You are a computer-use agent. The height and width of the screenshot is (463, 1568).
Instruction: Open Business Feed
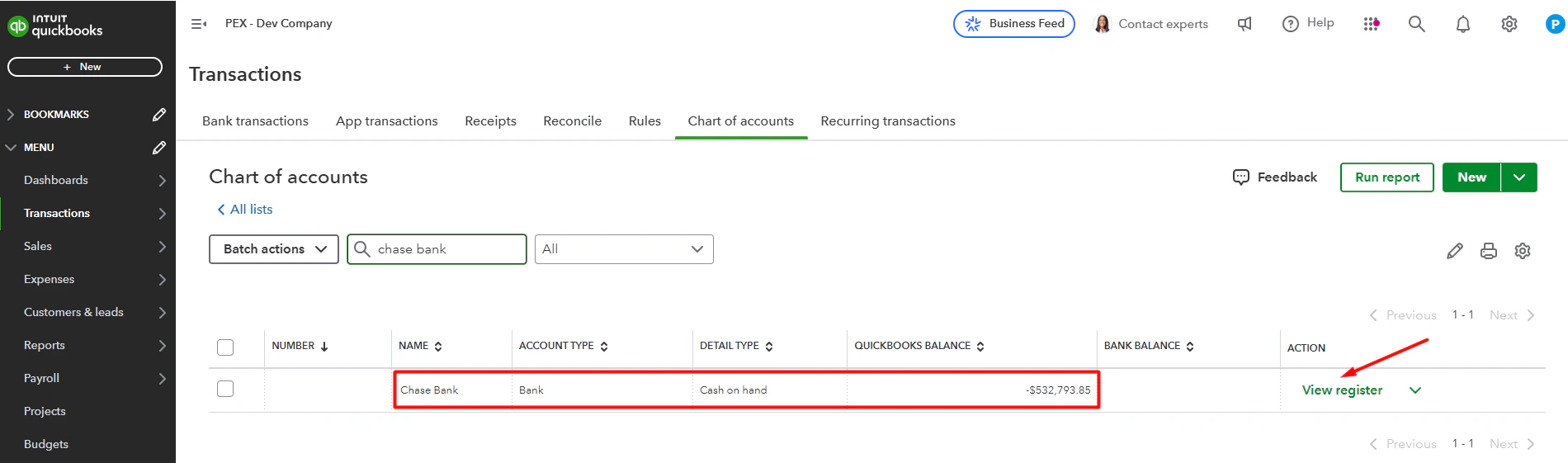pos(1014,24)
